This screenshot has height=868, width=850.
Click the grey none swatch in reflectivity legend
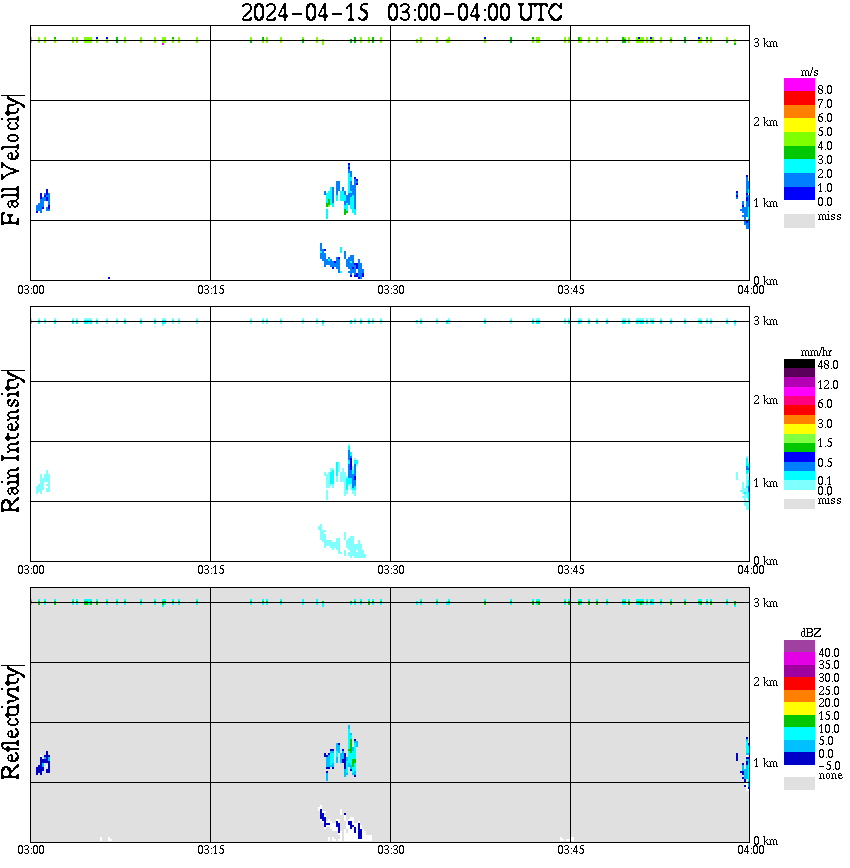[799, 783]
